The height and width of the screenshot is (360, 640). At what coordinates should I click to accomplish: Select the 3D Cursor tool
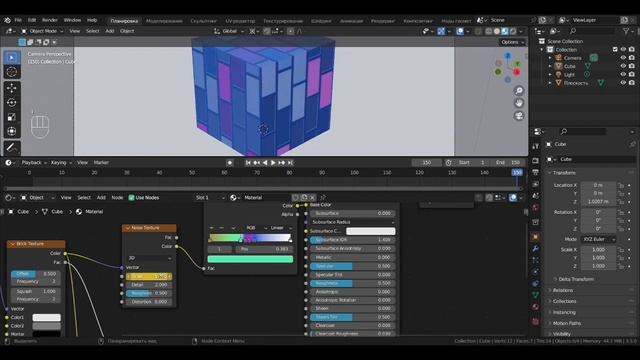(11, 72)
